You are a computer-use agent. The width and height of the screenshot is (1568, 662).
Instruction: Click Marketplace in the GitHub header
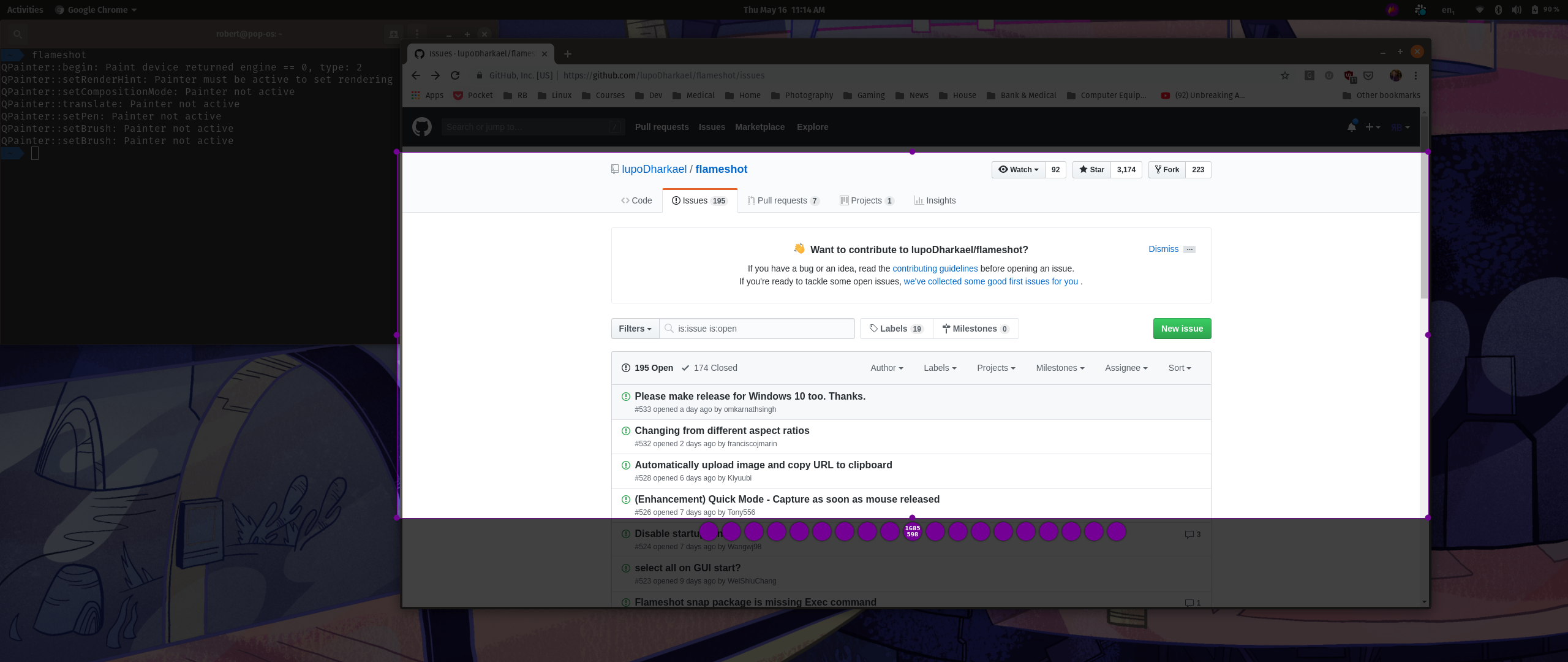coord(759,127)
